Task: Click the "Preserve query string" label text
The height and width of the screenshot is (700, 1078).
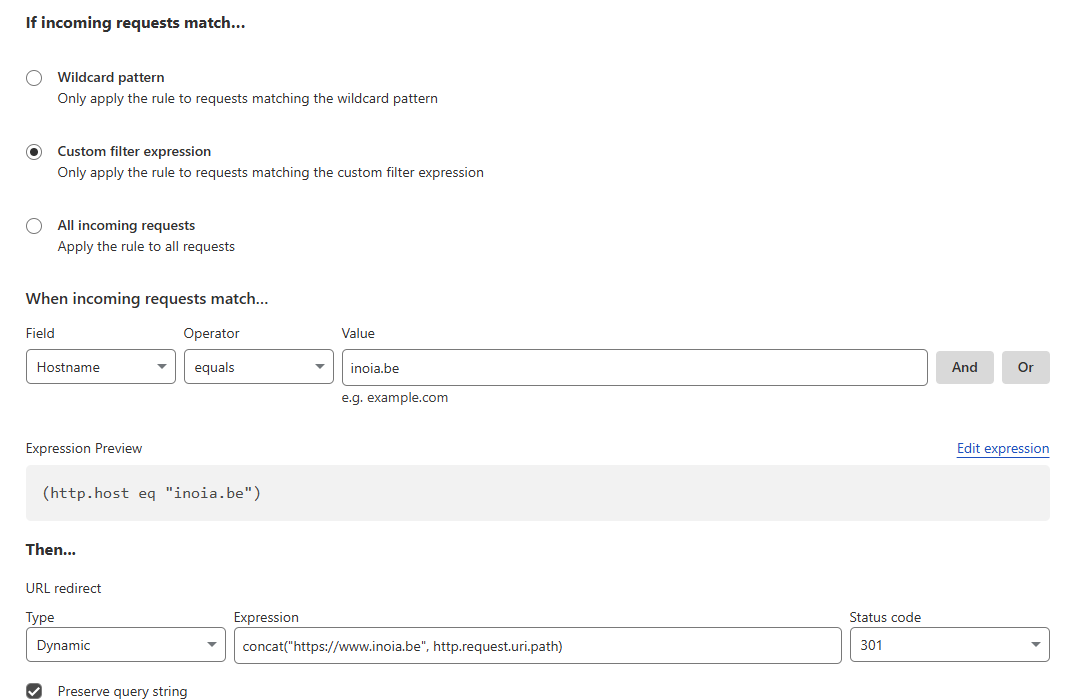Action: pos(122,691)
